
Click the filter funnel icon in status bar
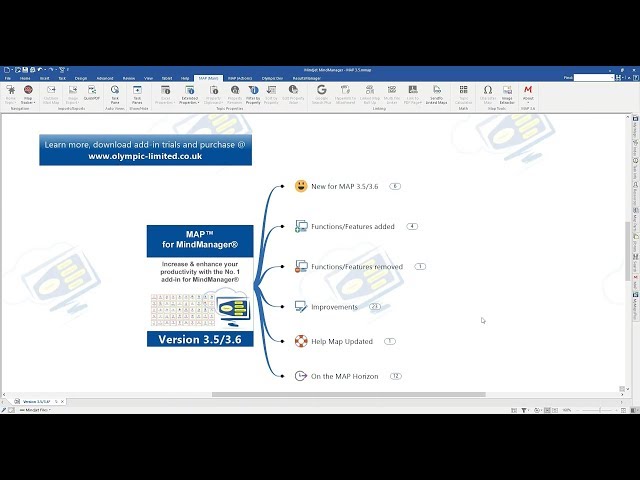point(524,410)
